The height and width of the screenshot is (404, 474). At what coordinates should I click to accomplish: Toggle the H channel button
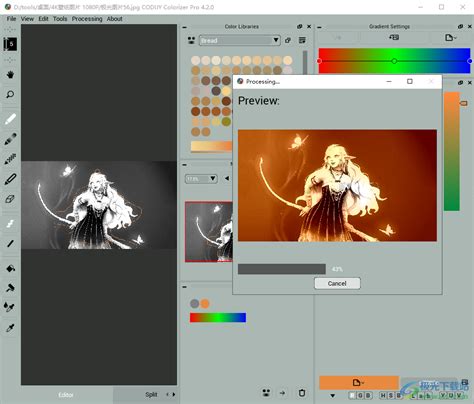(x=382, y=396)
